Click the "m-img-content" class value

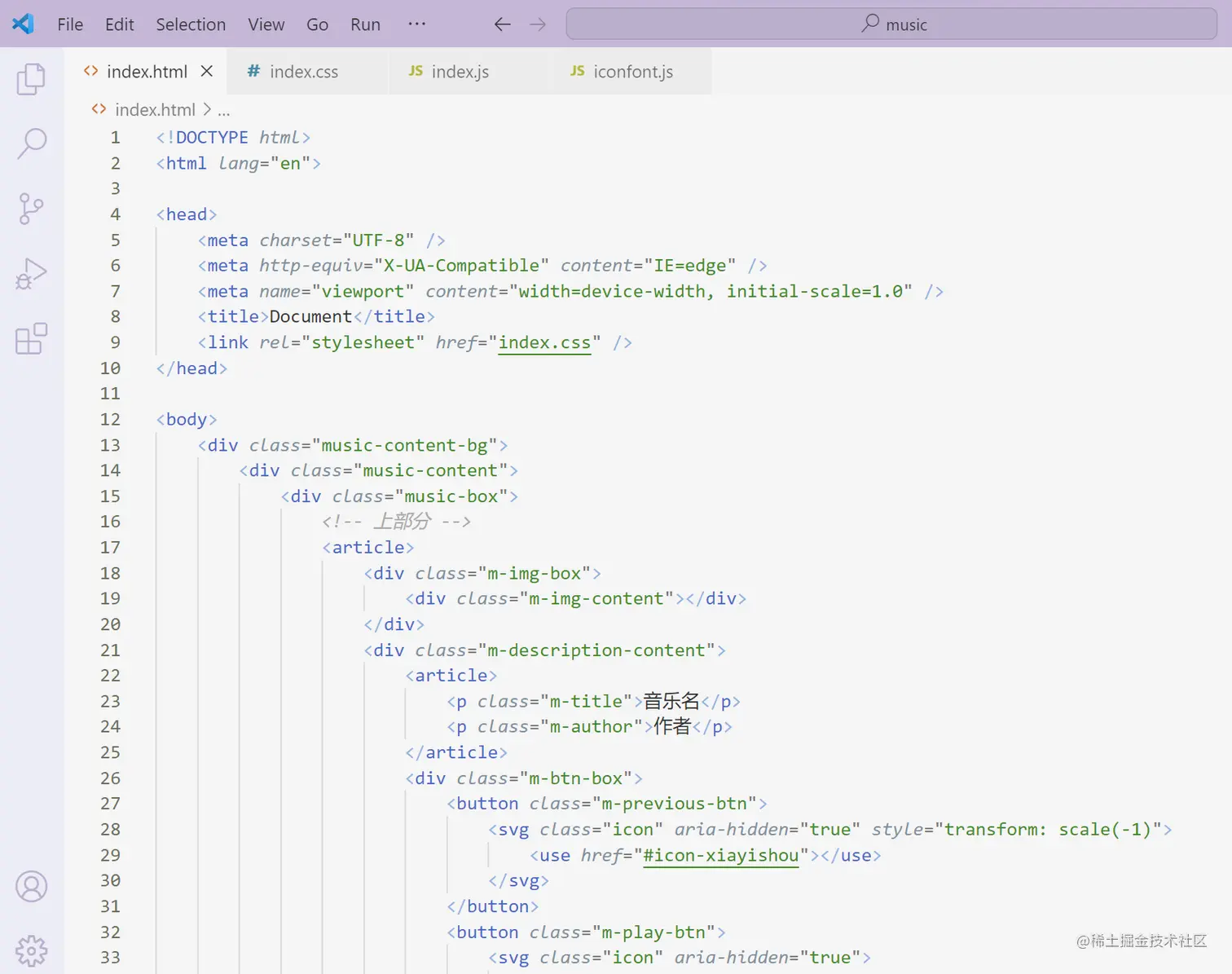(x=597, y=598)
